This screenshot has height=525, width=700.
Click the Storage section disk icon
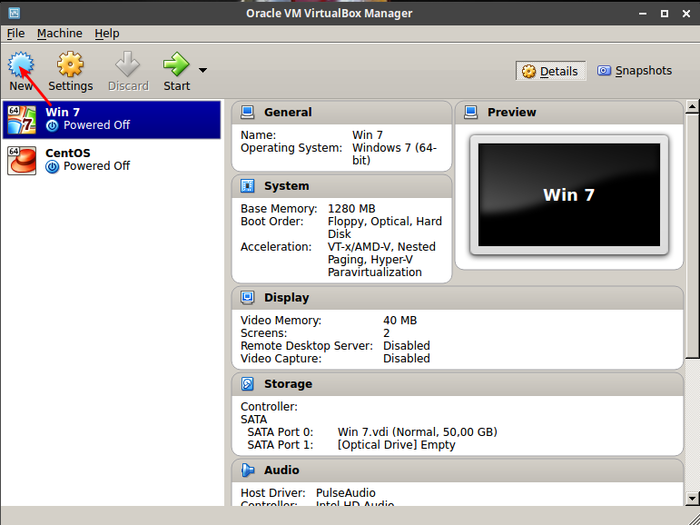click(247, 384)
